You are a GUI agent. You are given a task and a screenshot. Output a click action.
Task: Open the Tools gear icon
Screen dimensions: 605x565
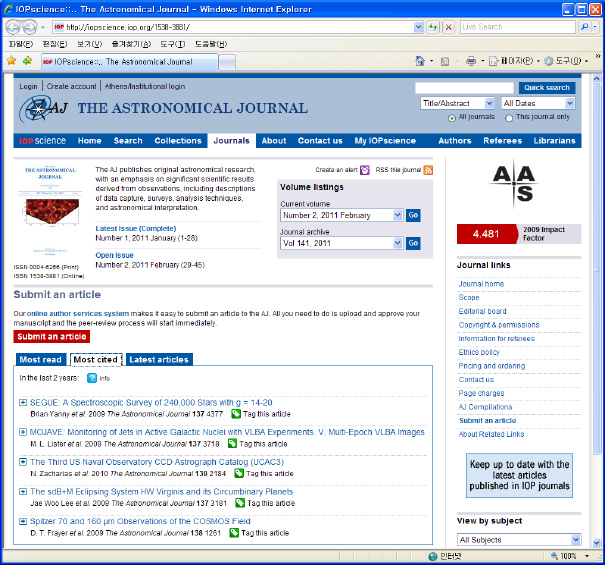click(x=549, y=61)
